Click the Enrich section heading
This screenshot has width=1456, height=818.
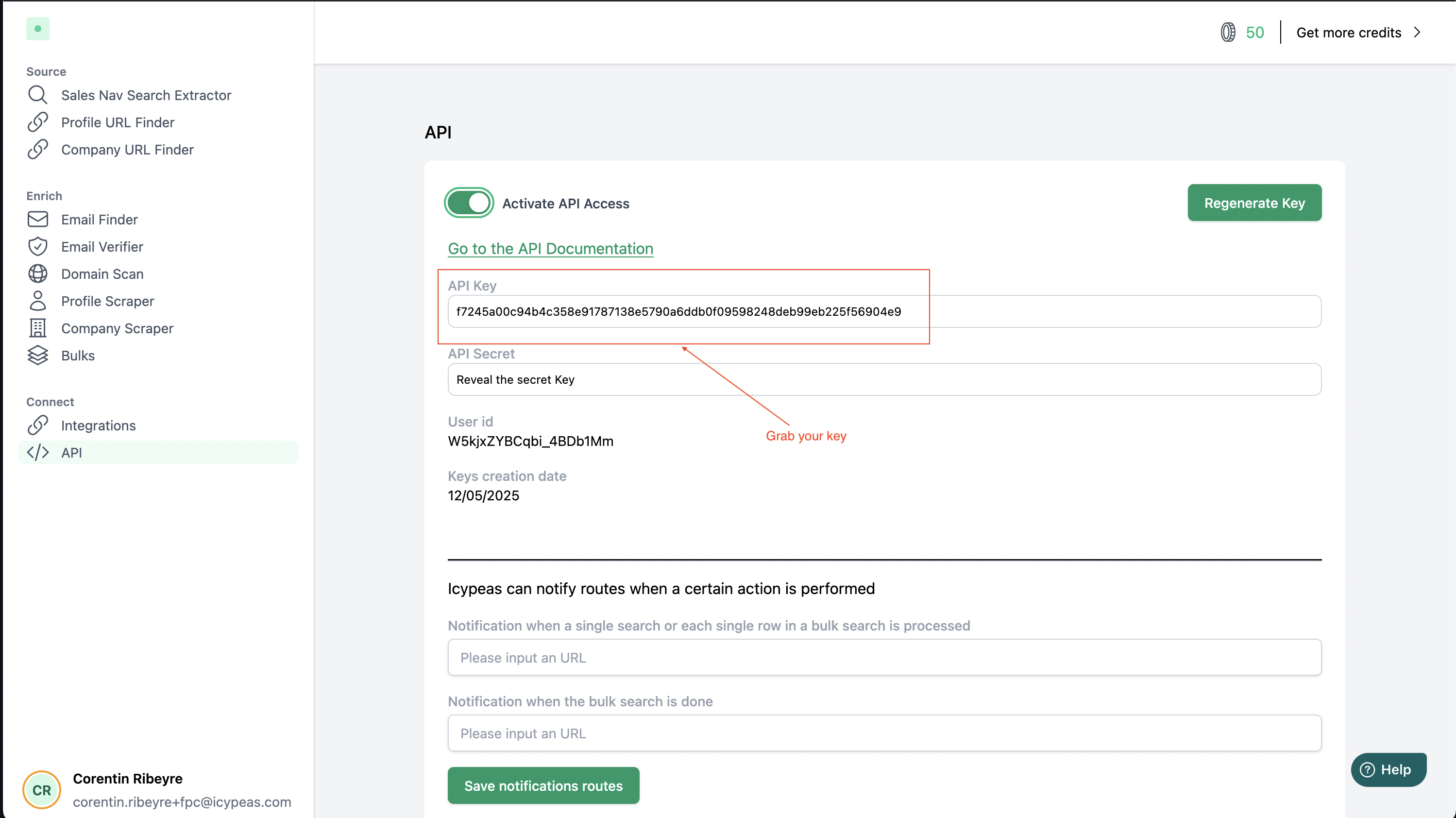44,196
